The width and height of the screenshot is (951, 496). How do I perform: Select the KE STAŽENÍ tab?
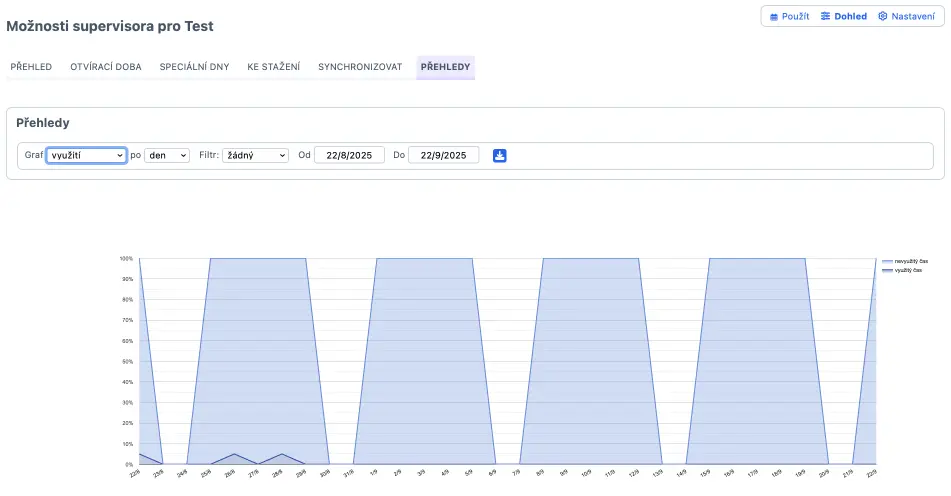273,67
